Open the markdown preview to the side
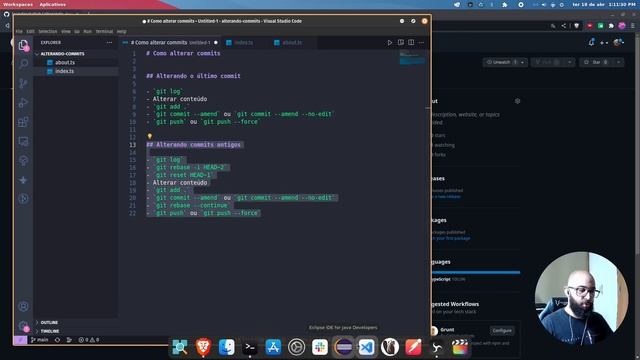 pos(401,42)
